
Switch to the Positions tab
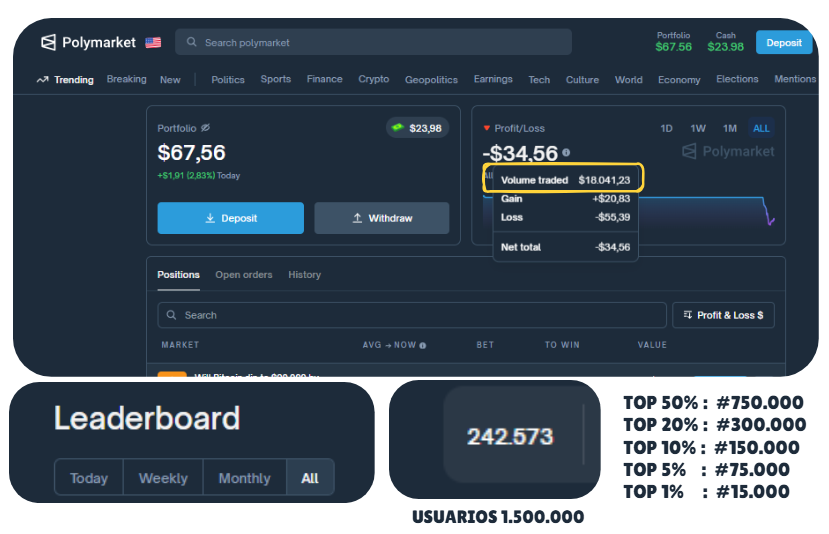(x=178, y=274)
